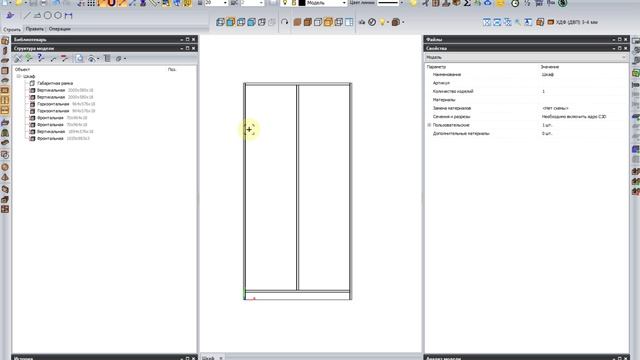Switch to the Править tab
This screenshot has height=360, width=640.
tap(34, 29)
